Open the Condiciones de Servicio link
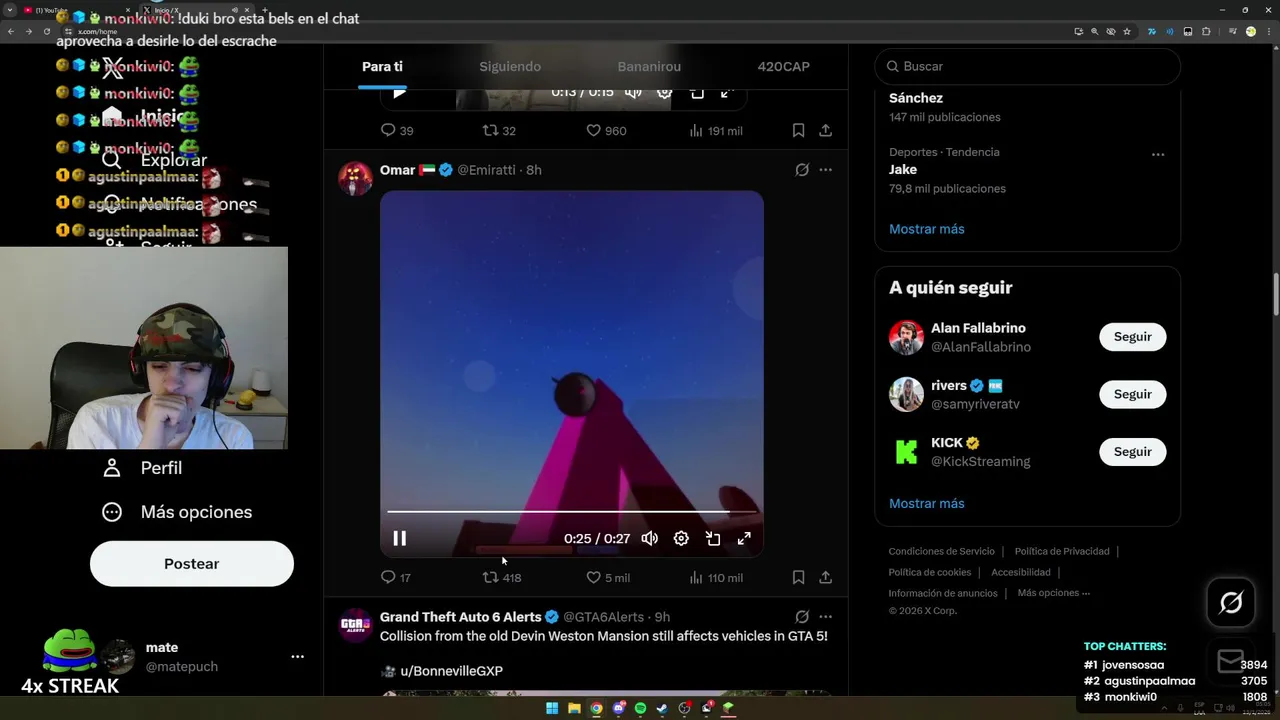Viewport: 1280px width, 720px height. click(x=941, y=551)
